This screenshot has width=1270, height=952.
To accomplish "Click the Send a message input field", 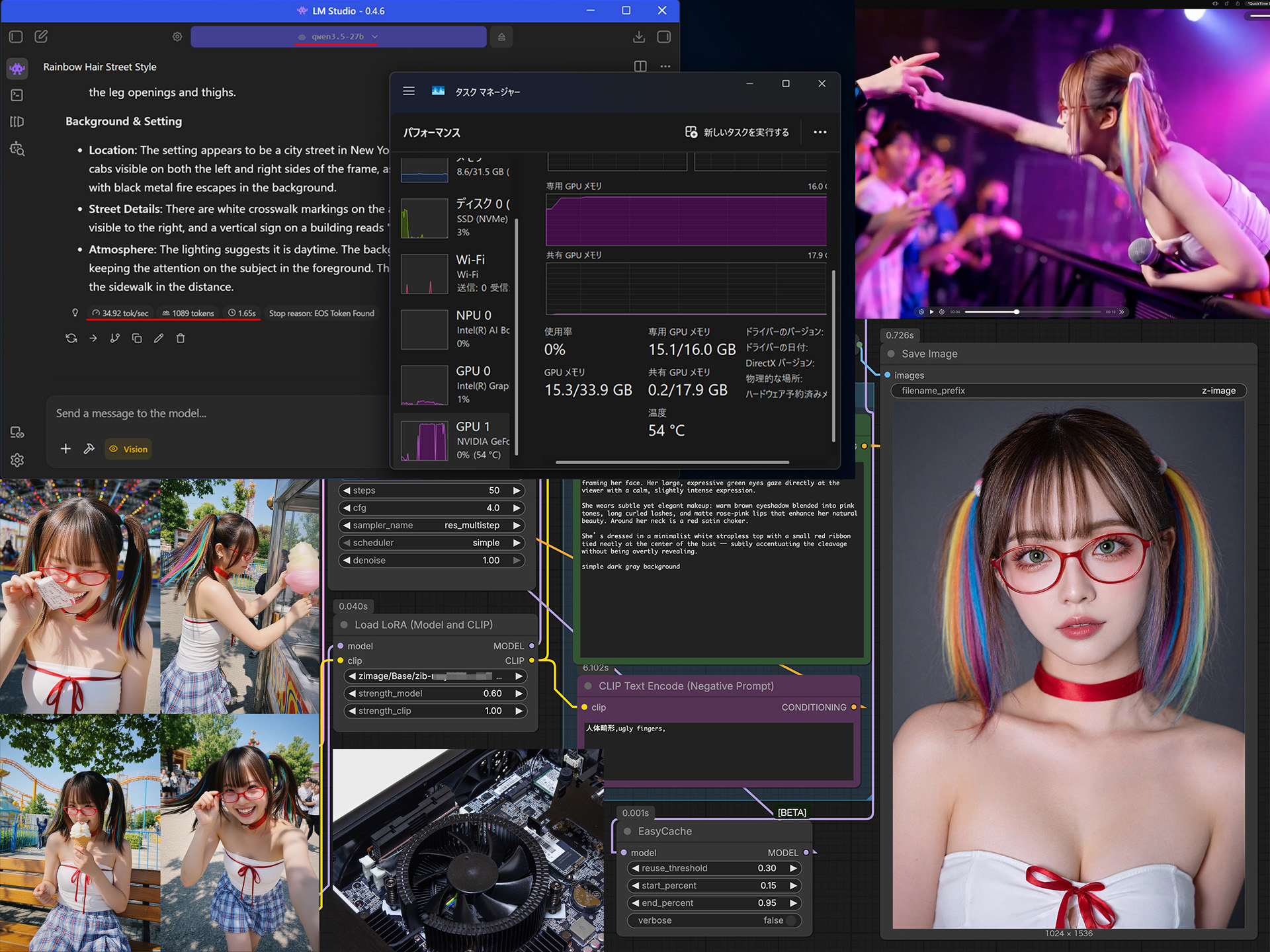I will coord(198,413).
